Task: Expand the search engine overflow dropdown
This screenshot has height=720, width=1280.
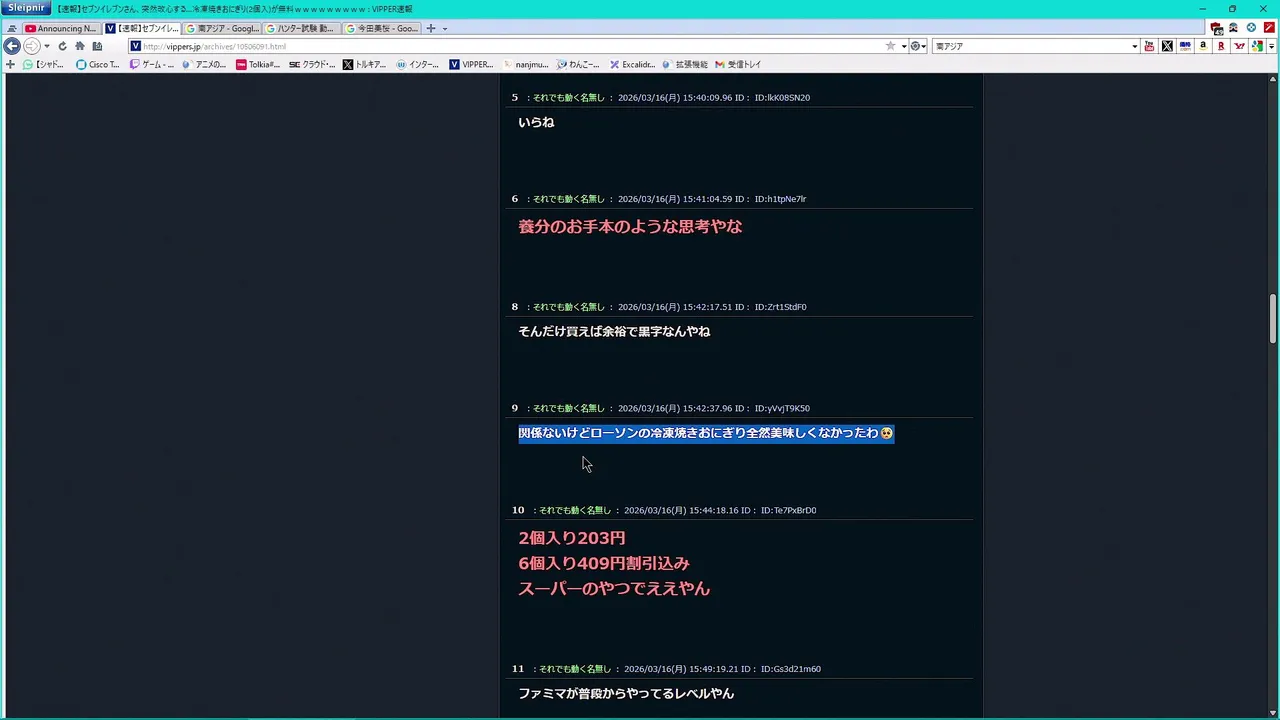Action: coord(1271,46)
